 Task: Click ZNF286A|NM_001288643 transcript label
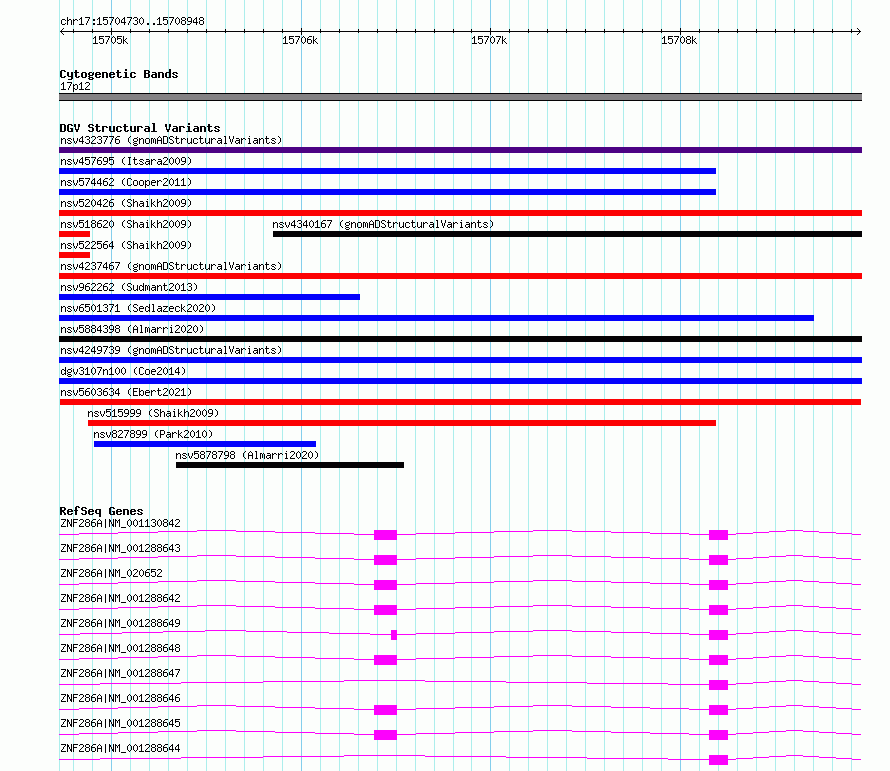point(120,548)
